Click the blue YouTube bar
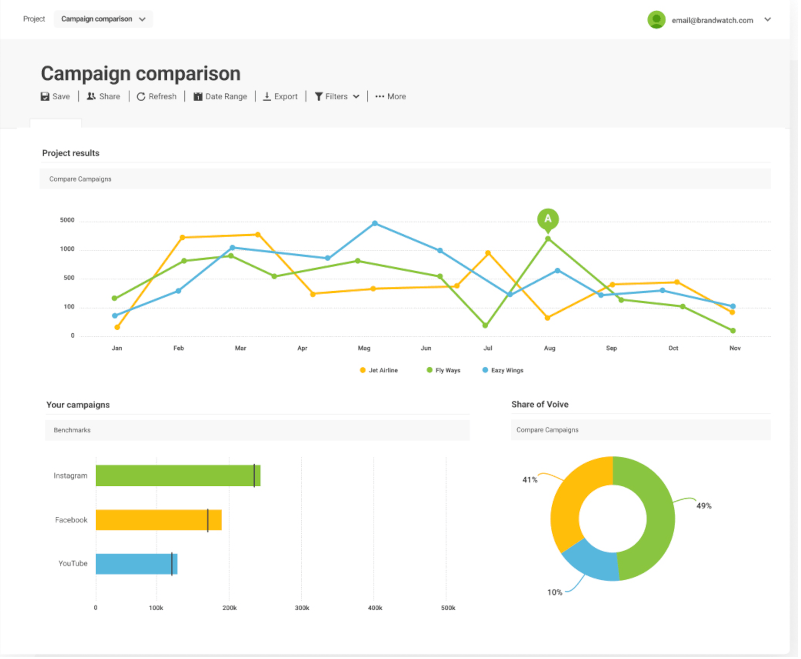 click(136, 564)
